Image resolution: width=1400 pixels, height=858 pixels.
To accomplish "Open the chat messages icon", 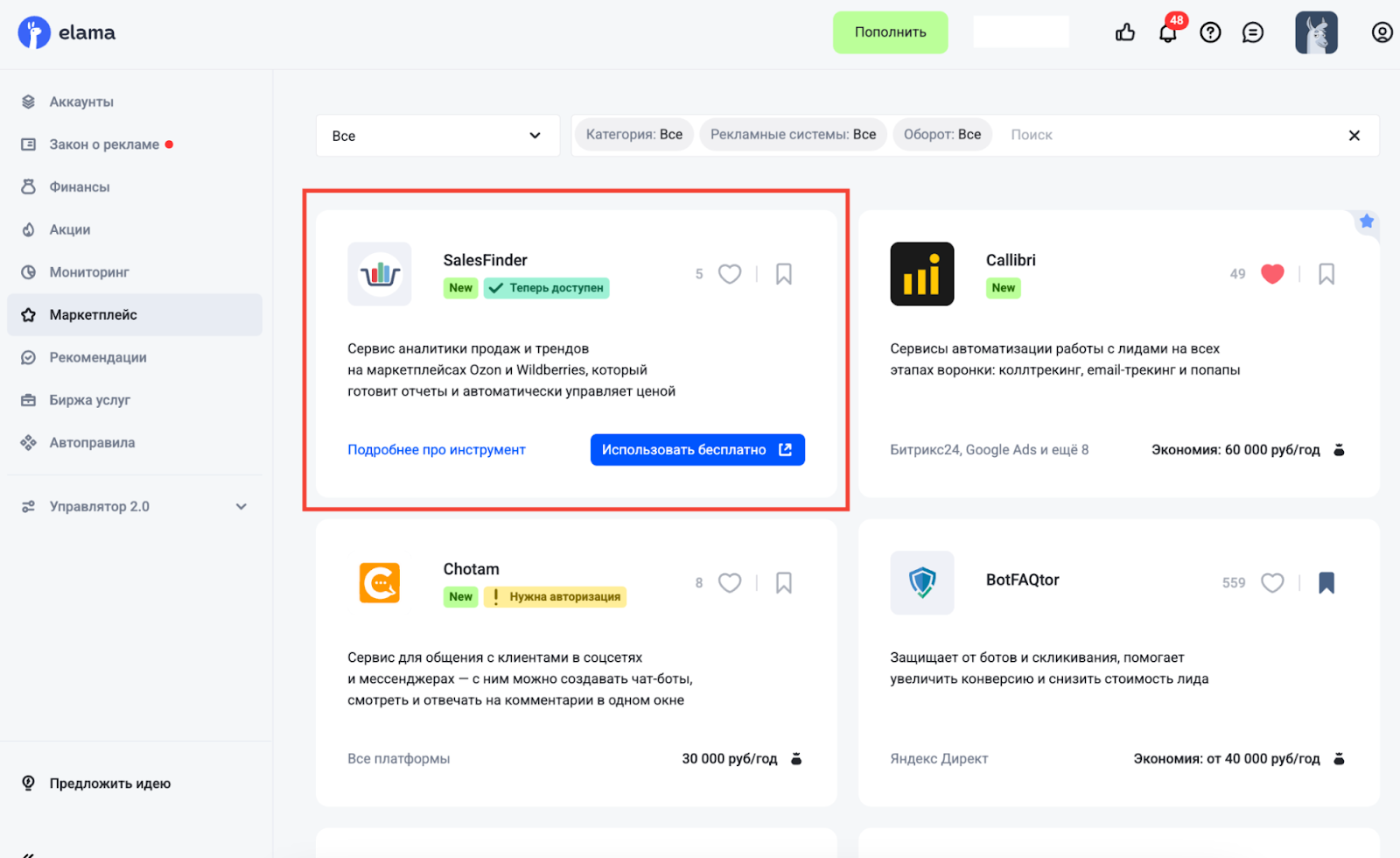I will pyautogui.click(x=1253, y=33).
